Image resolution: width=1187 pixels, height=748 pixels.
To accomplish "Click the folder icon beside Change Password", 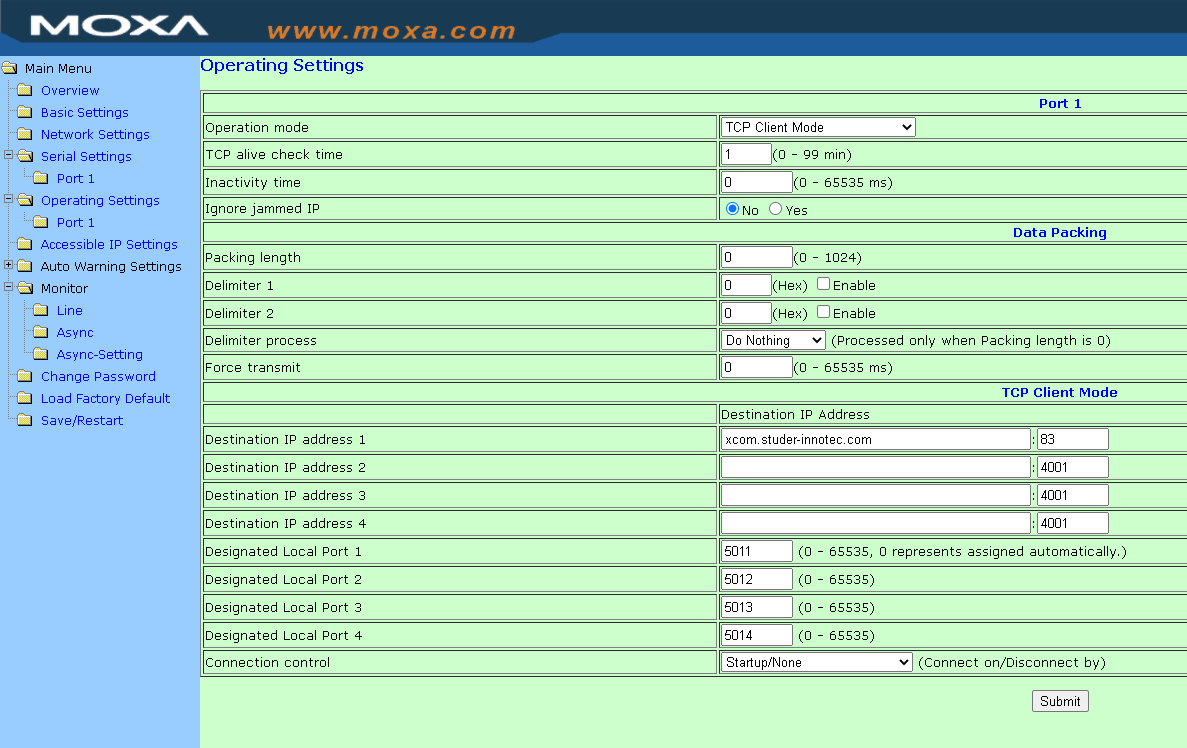I will point(25,376).
